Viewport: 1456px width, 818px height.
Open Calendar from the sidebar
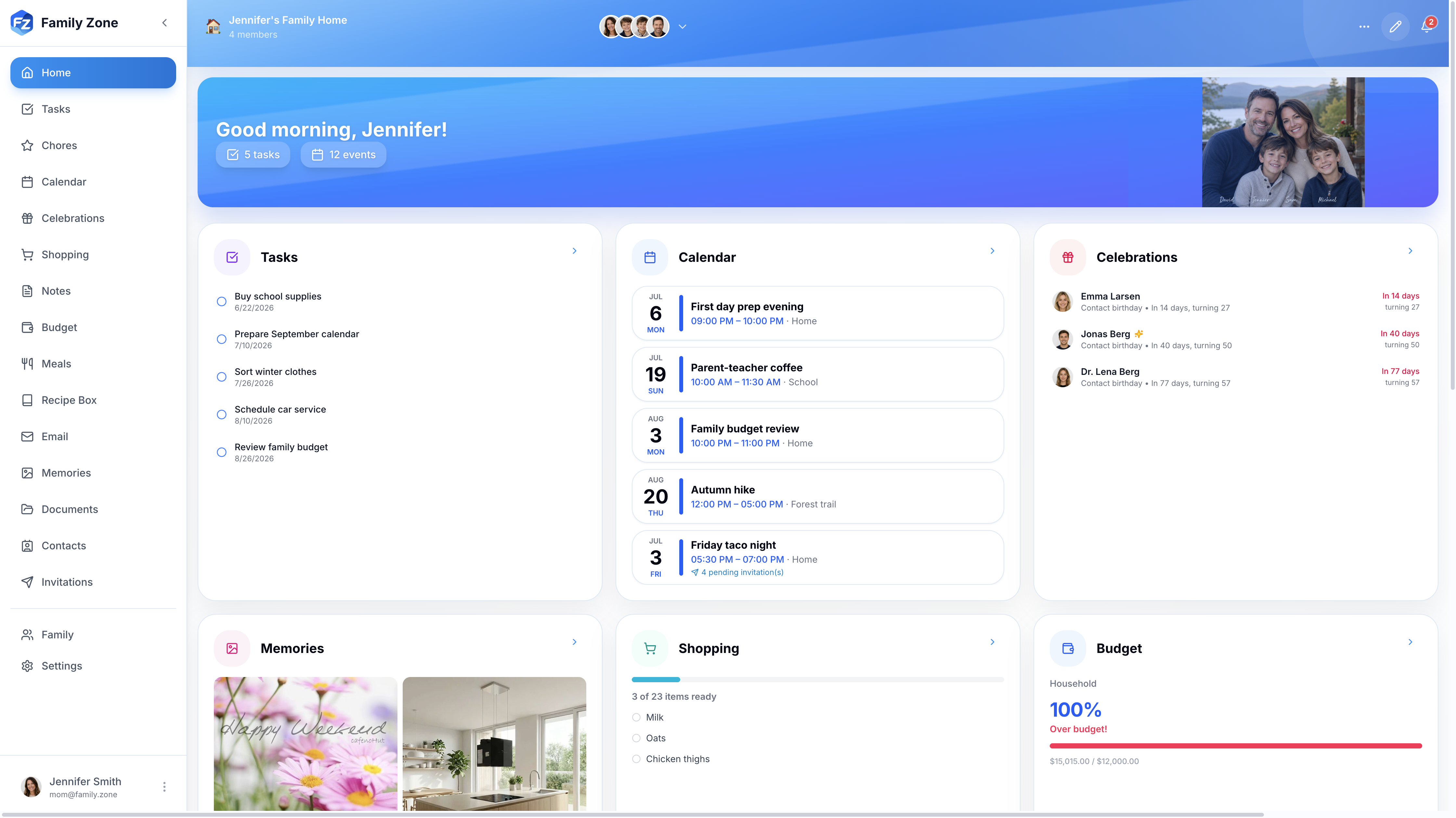[x=93, y=182]
